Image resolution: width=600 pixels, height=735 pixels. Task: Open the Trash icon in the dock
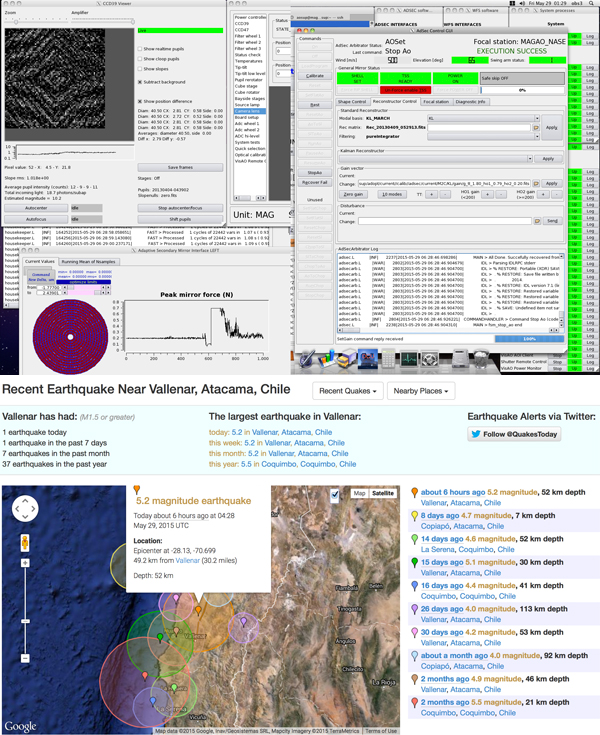[x=480, y=360]
